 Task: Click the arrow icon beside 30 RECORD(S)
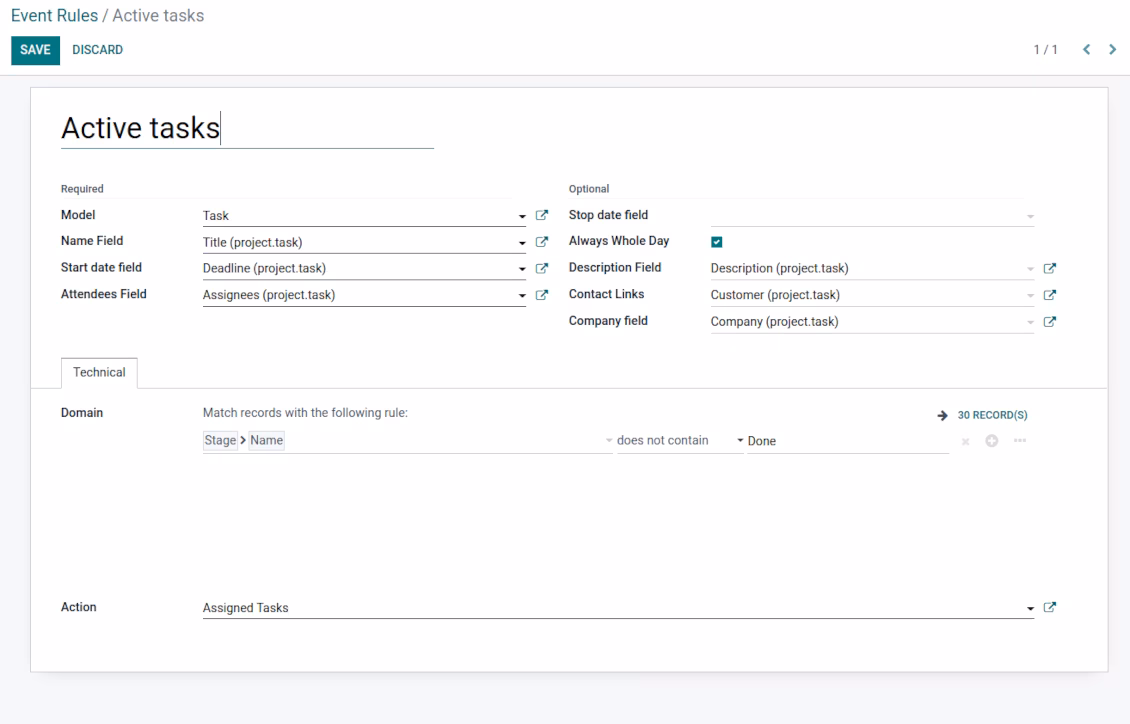(x=943, y=415)
